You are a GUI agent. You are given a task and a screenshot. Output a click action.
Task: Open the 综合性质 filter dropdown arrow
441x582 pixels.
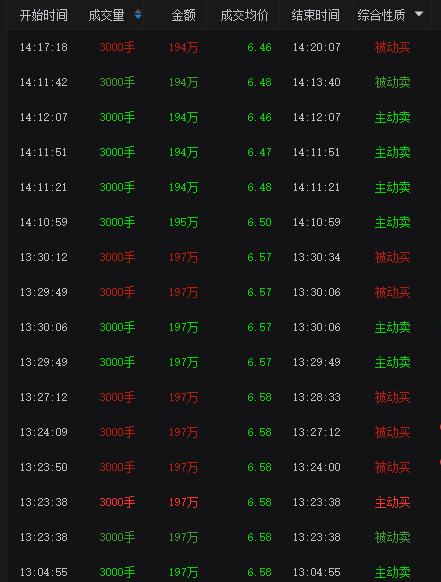click(419, 14)
